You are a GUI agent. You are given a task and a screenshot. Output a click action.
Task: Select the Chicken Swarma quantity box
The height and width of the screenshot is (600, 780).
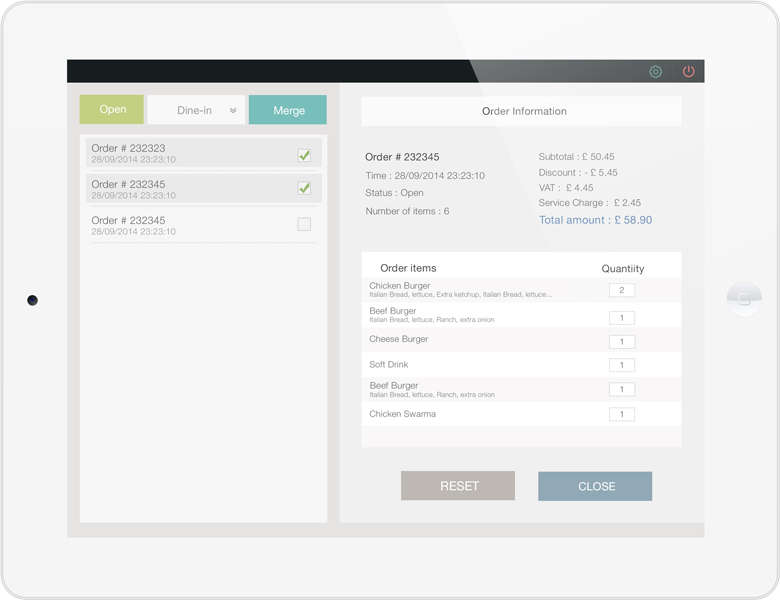coord(622,414)
